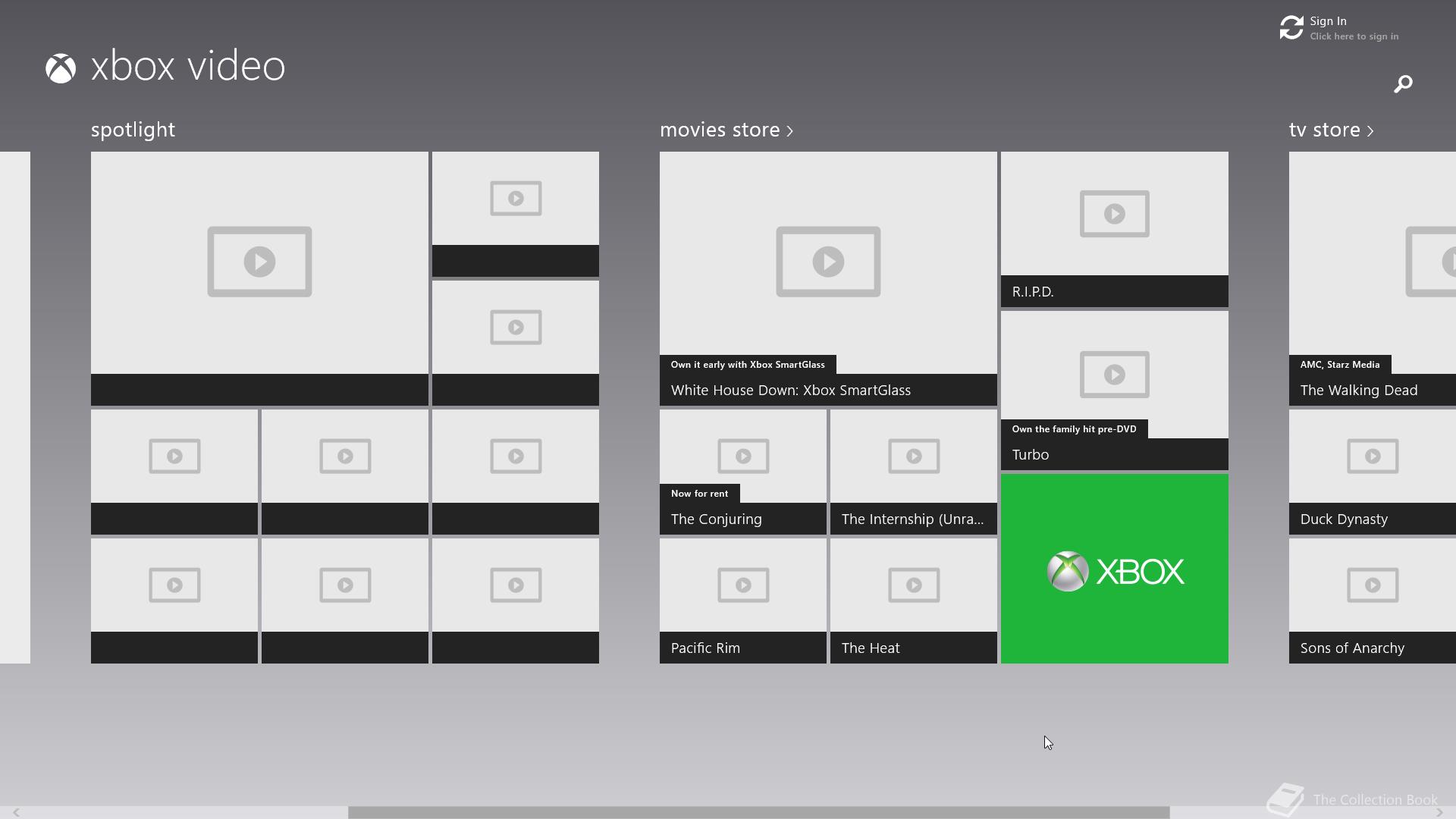This screenshot has height=819, width=1456.
Task: Click the scrollbar left arrow
Action: [x=15, y=812]
